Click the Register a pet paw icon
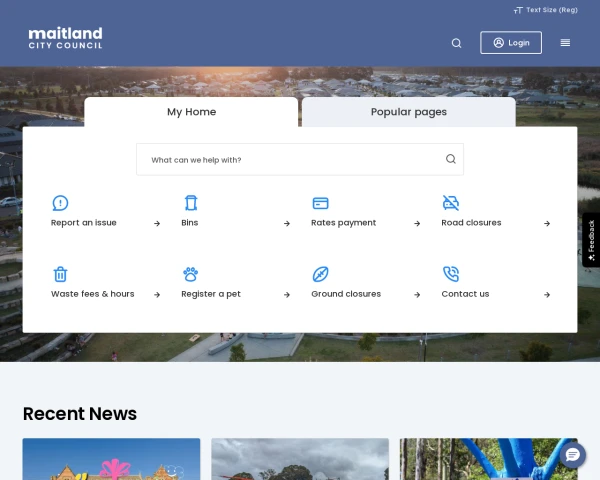This screenshot has width=600, height=480. [190, 274]
